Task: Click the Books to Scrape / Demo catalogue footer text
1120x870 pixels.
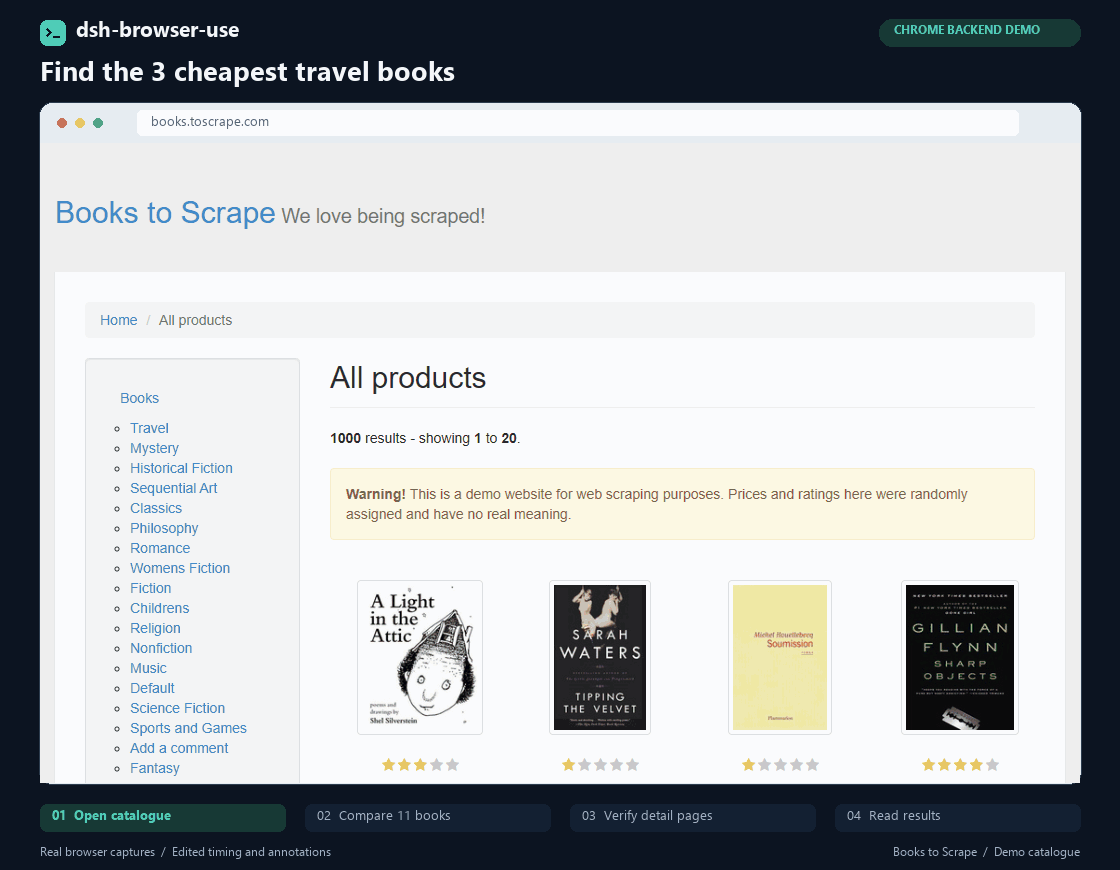Action: [986, 851]
